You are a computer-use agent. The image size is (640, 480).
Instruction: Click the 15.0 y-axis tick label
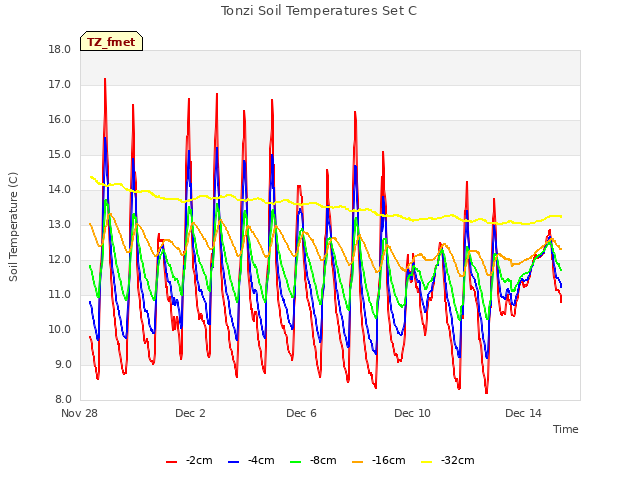click(x=60, y=155)
